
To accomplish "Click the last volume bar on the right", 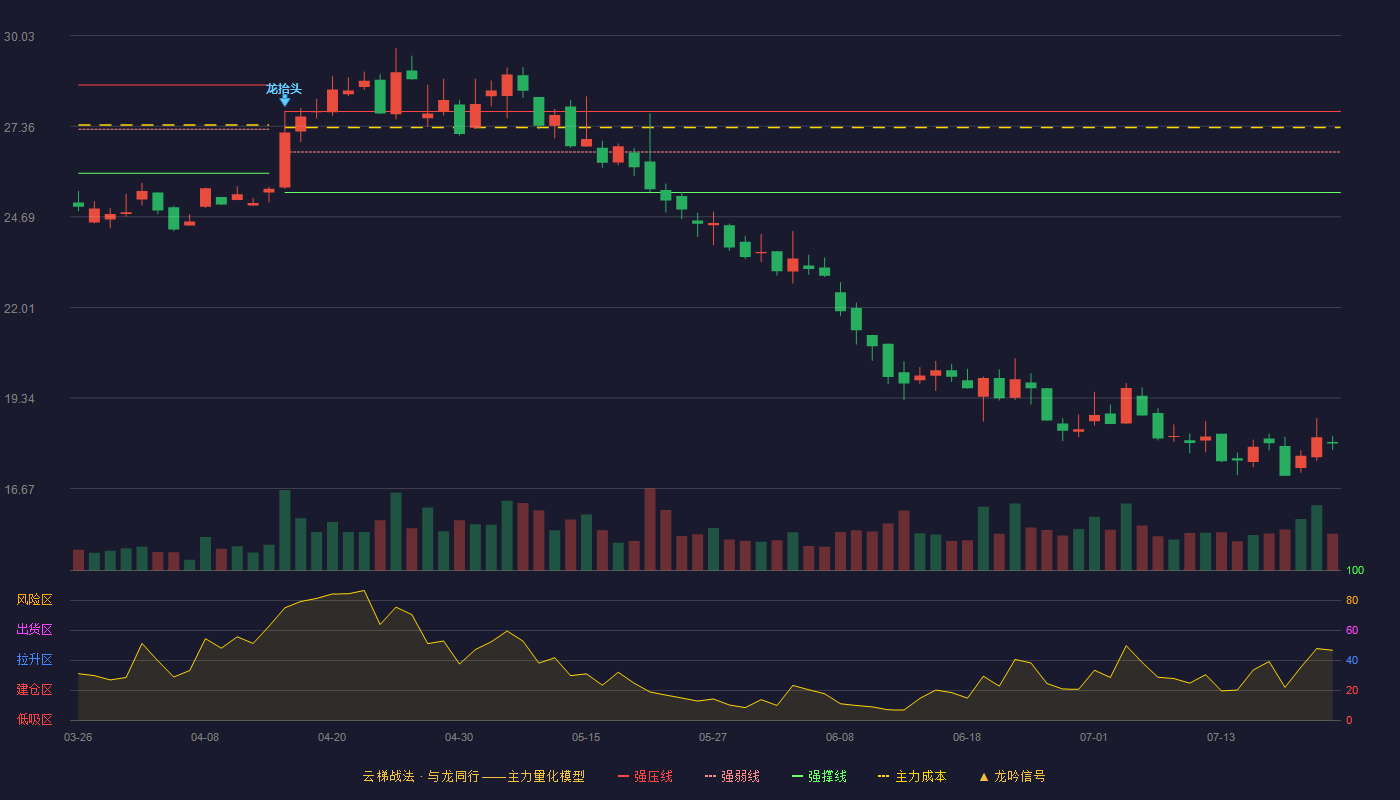I will coord(1332,552).
